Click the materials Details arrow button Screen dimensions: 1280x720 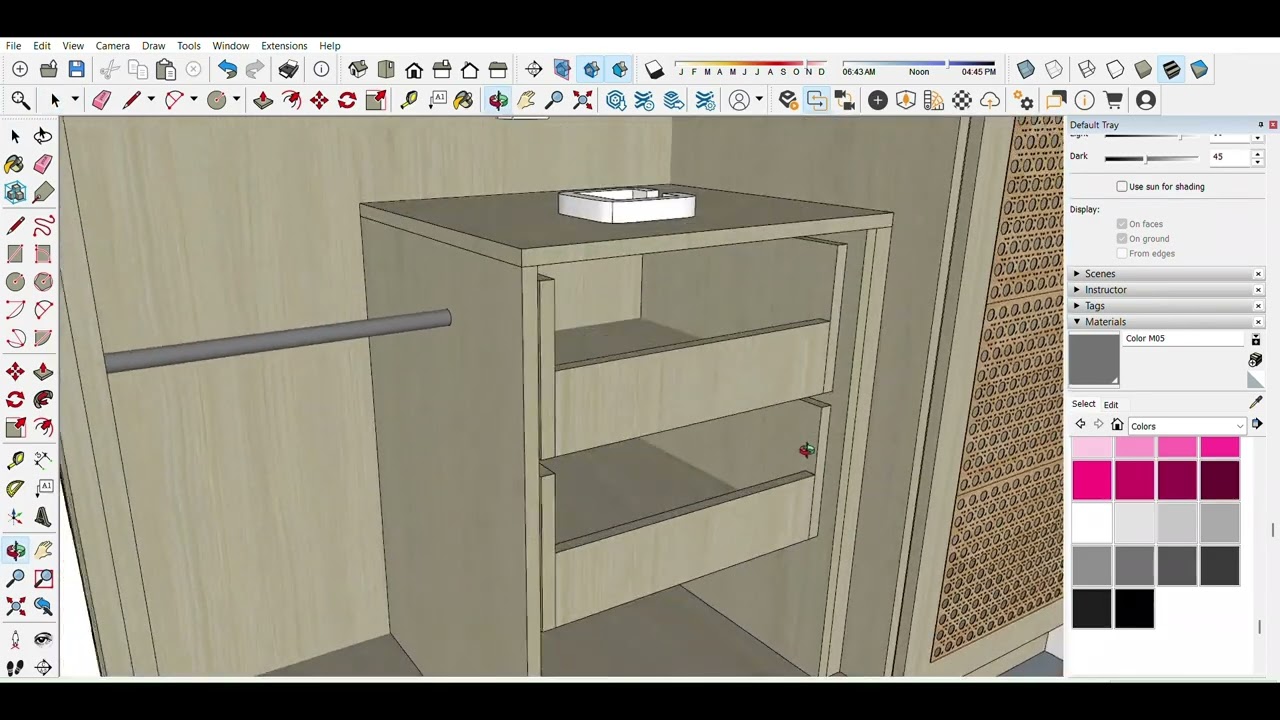(x=1257, y=425)
